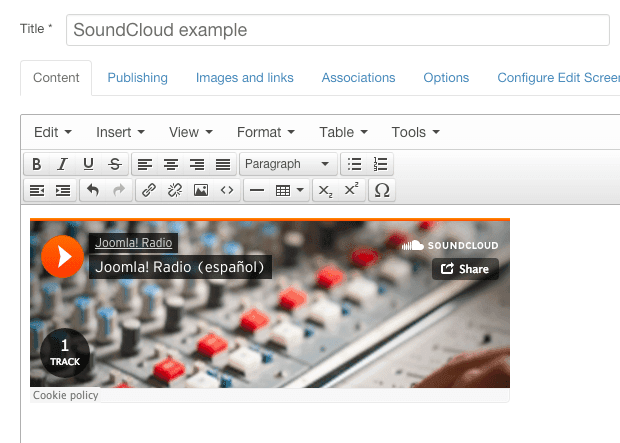Decrease paragraph indent
This screenshot has height=443, width=620.
pyautogui.click(x=37, y=190)
